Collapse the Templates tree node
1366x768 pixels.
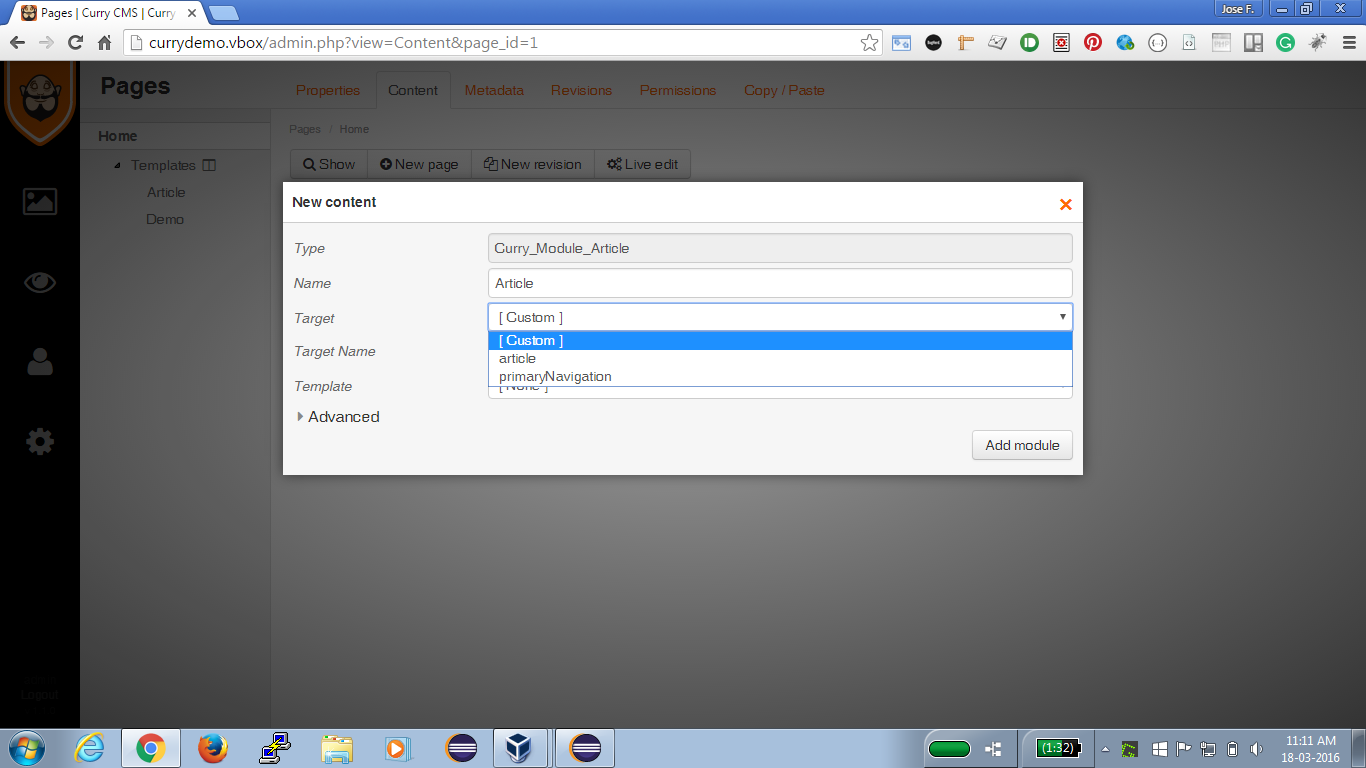click(x=117, y=166)
